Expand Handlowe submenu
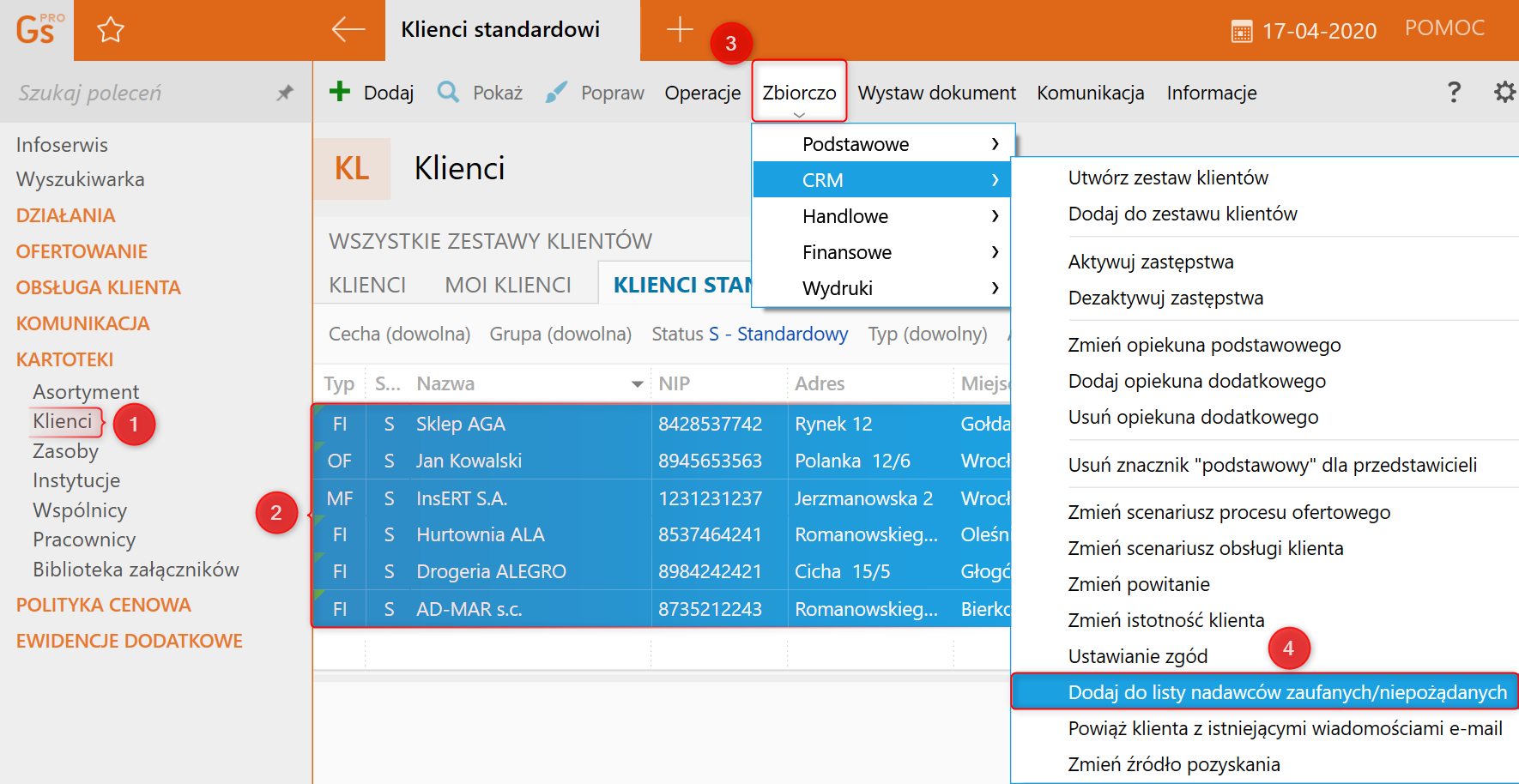The height and width of the screenshot is (784, 1519). click(882, 216)
